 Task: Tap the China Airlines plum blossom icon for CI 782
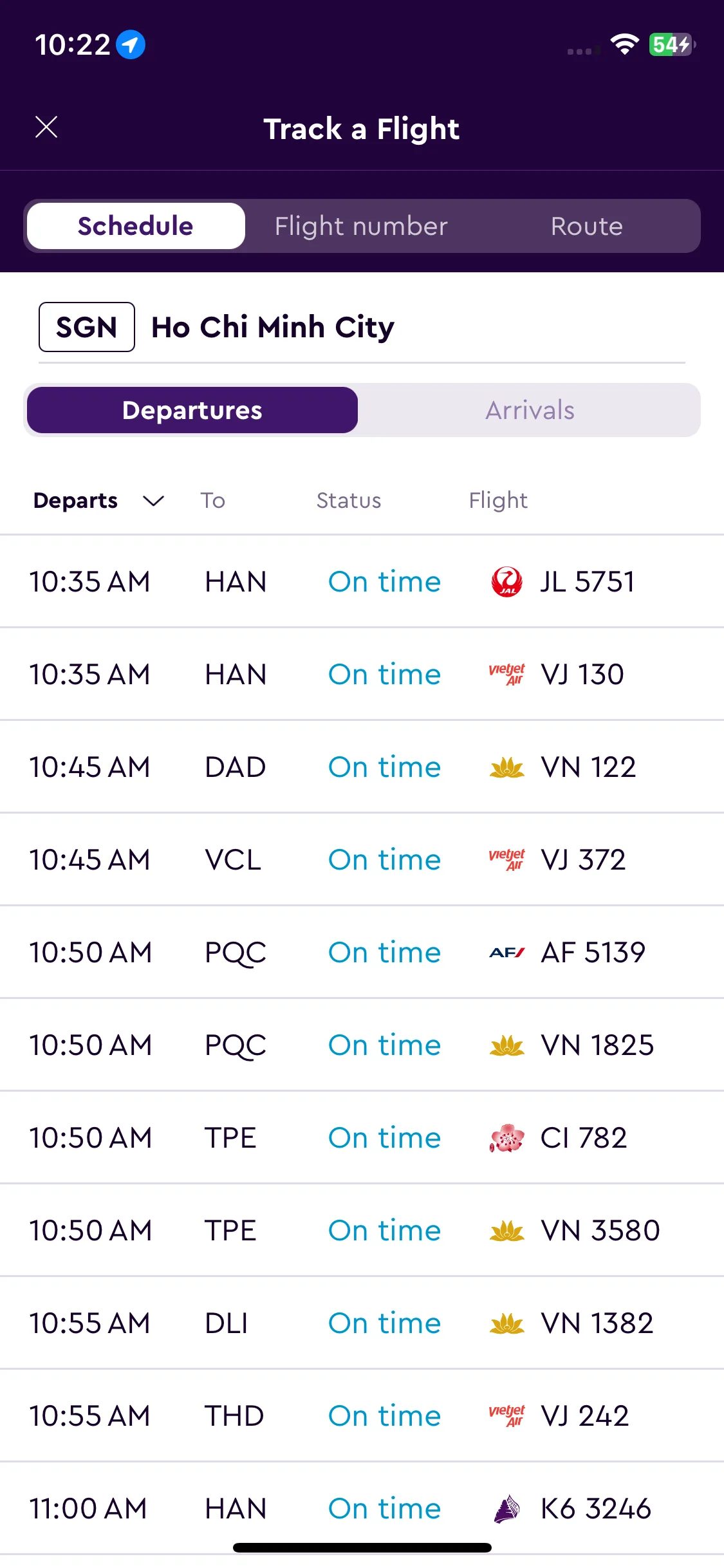tap(507, 1138)
